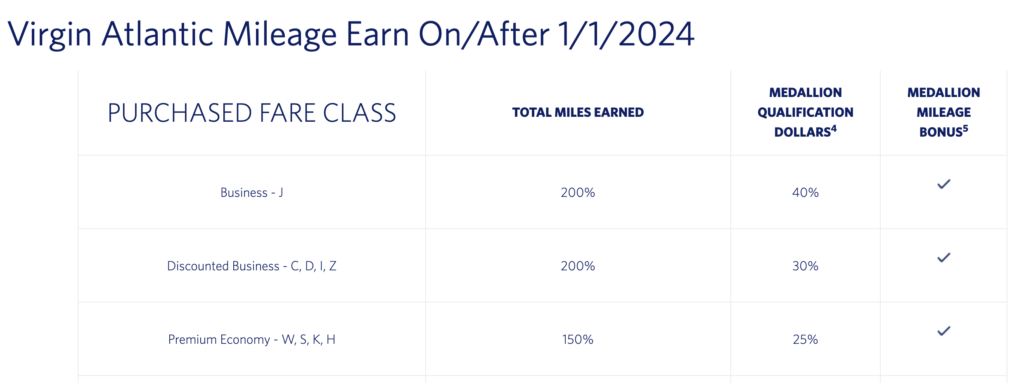Screen dimensions: 1024x383
Task: Click the checkmark in the Business - J row
Action: (x=943, y=185)
